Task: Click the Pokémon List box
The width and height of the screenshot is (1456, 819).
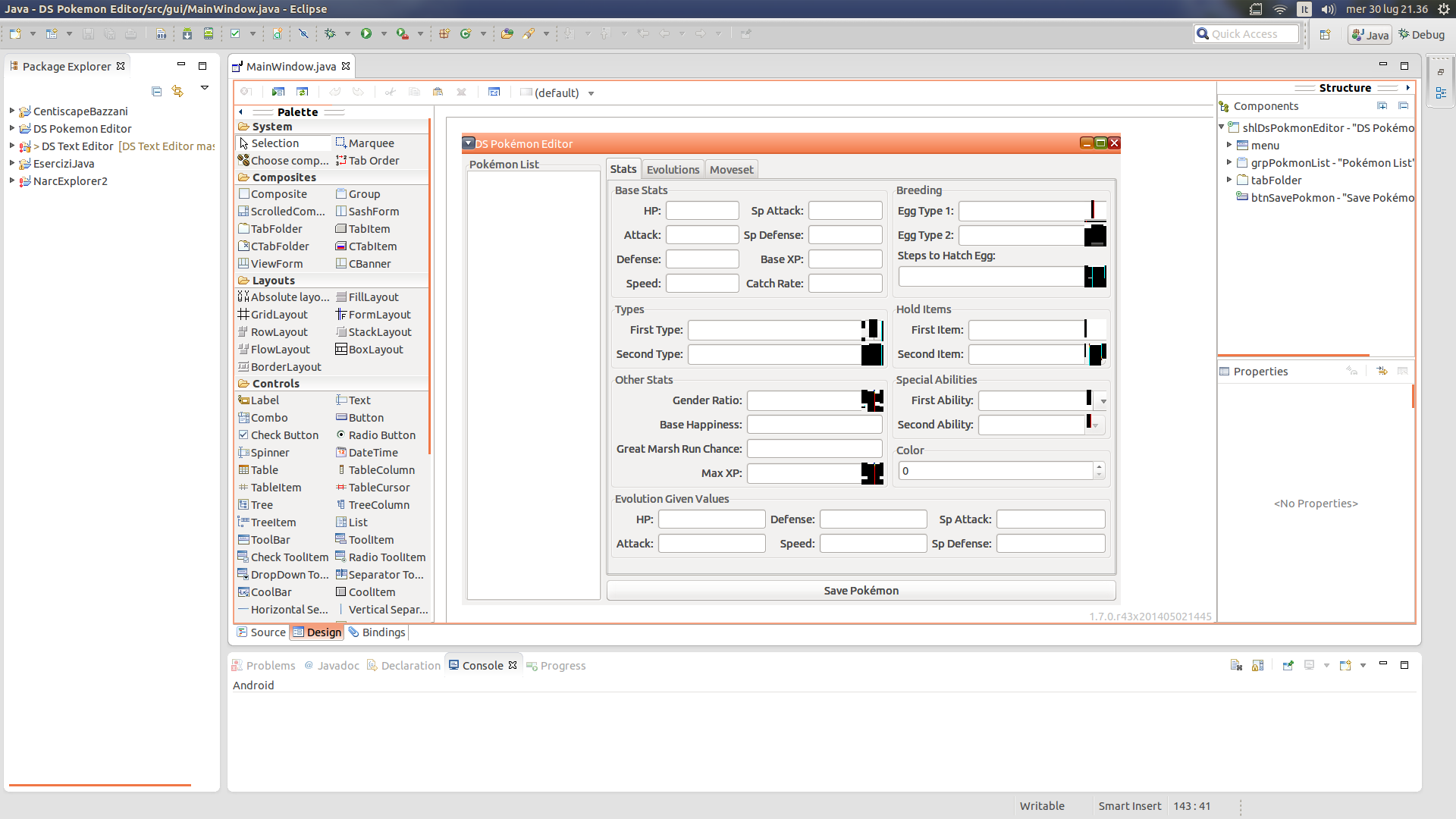Action: click(x=533, y=385)
